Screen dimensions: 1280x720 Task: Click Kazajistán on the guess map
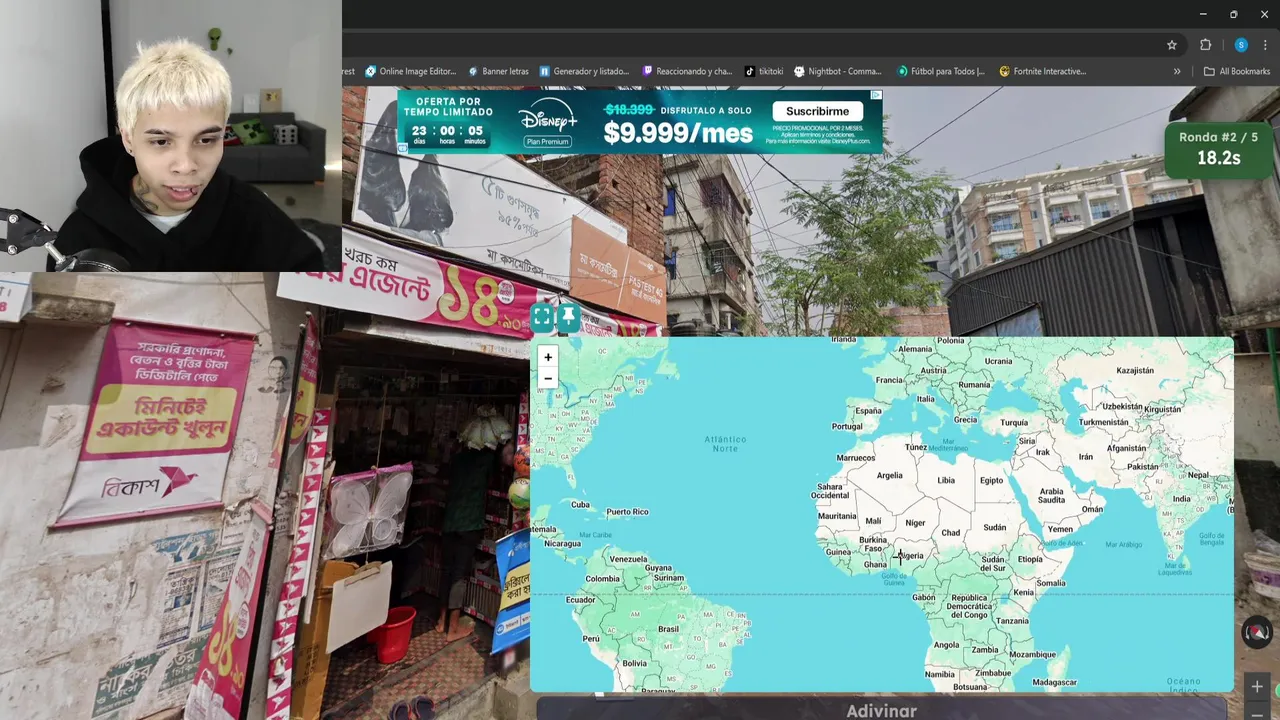click(x=1135, y=371)
